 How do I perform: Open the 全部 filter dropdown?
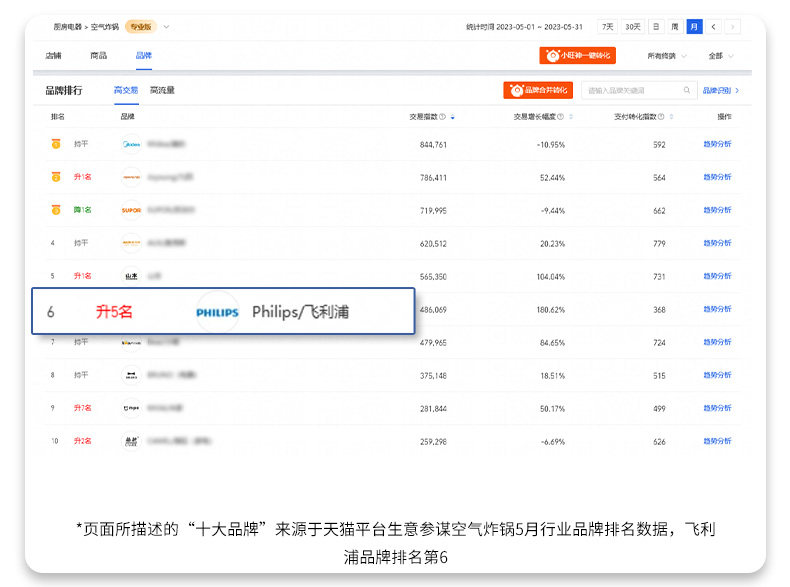coord(720,56)
